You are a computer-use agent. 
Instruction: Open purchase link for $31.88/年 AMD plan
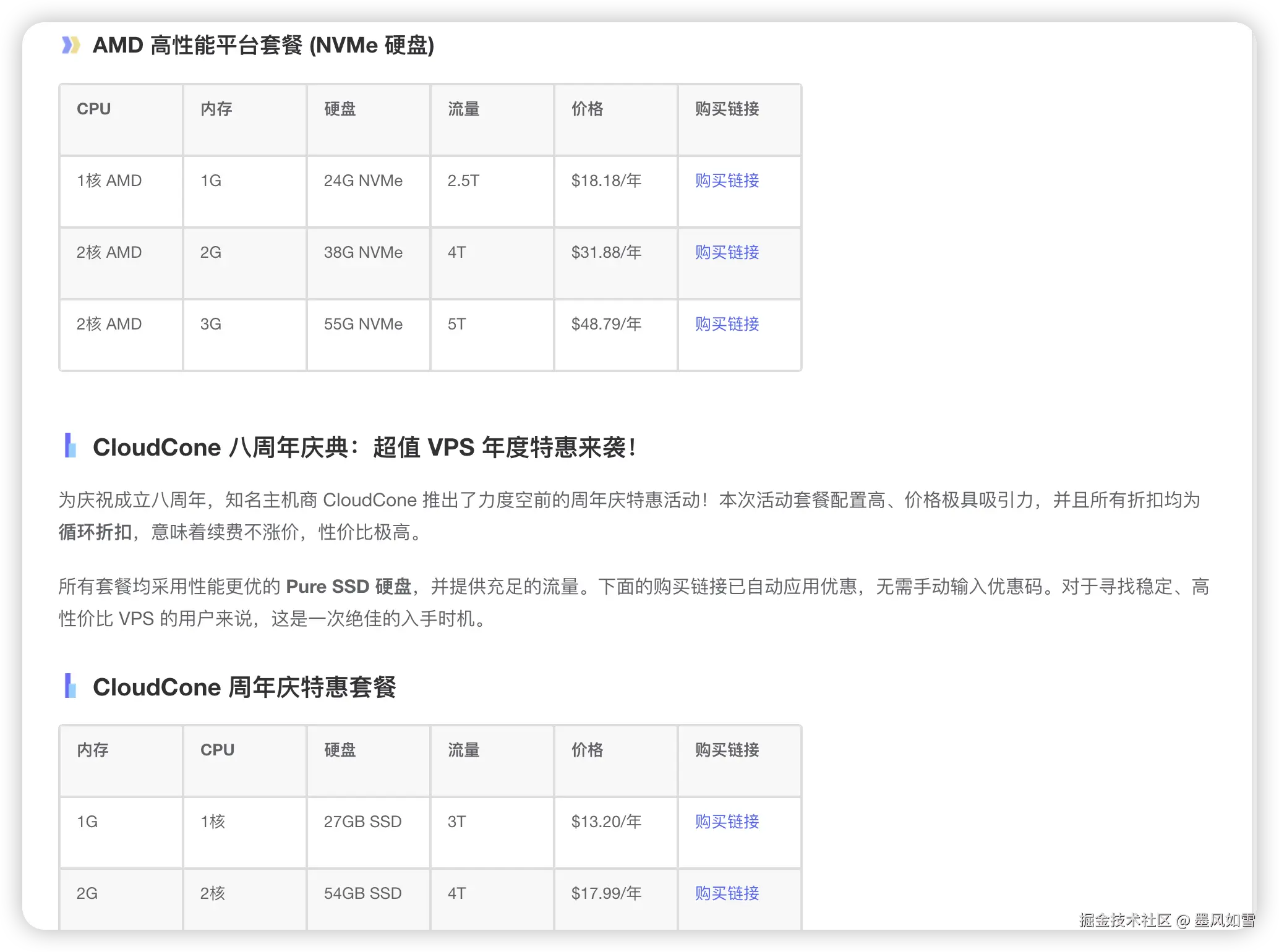(727, 252)
